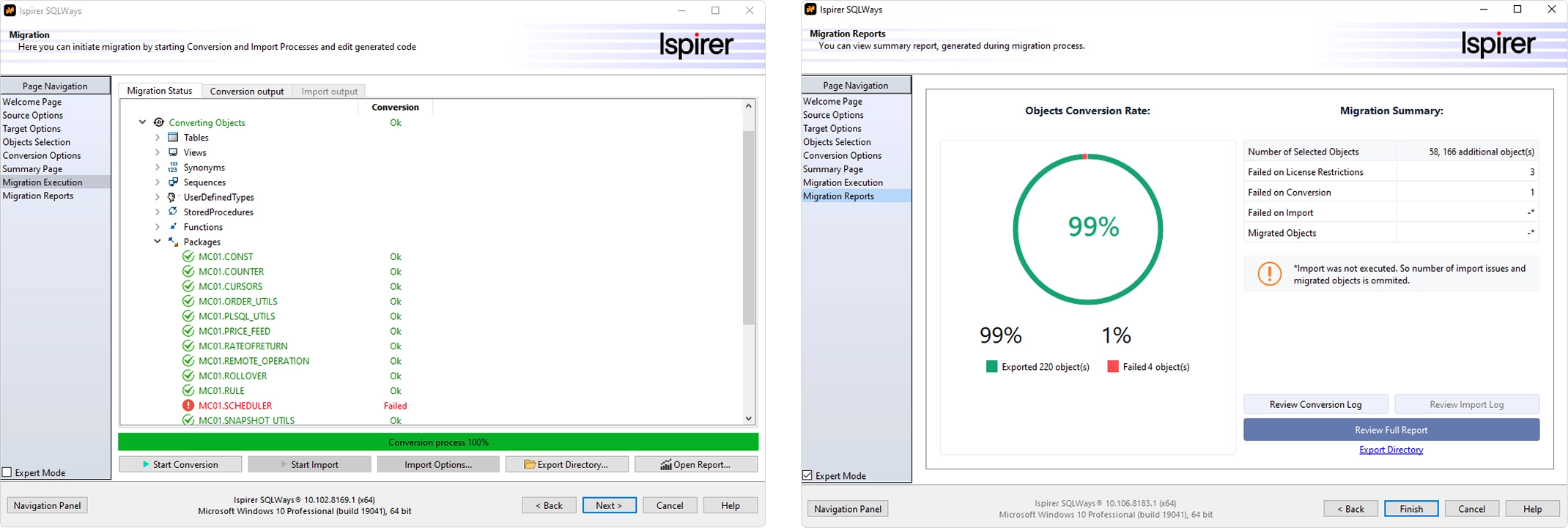Open Navigation Panel in Migration Reports window
The height and width of the screenshot is (528, 1568).
pos(848,509)
